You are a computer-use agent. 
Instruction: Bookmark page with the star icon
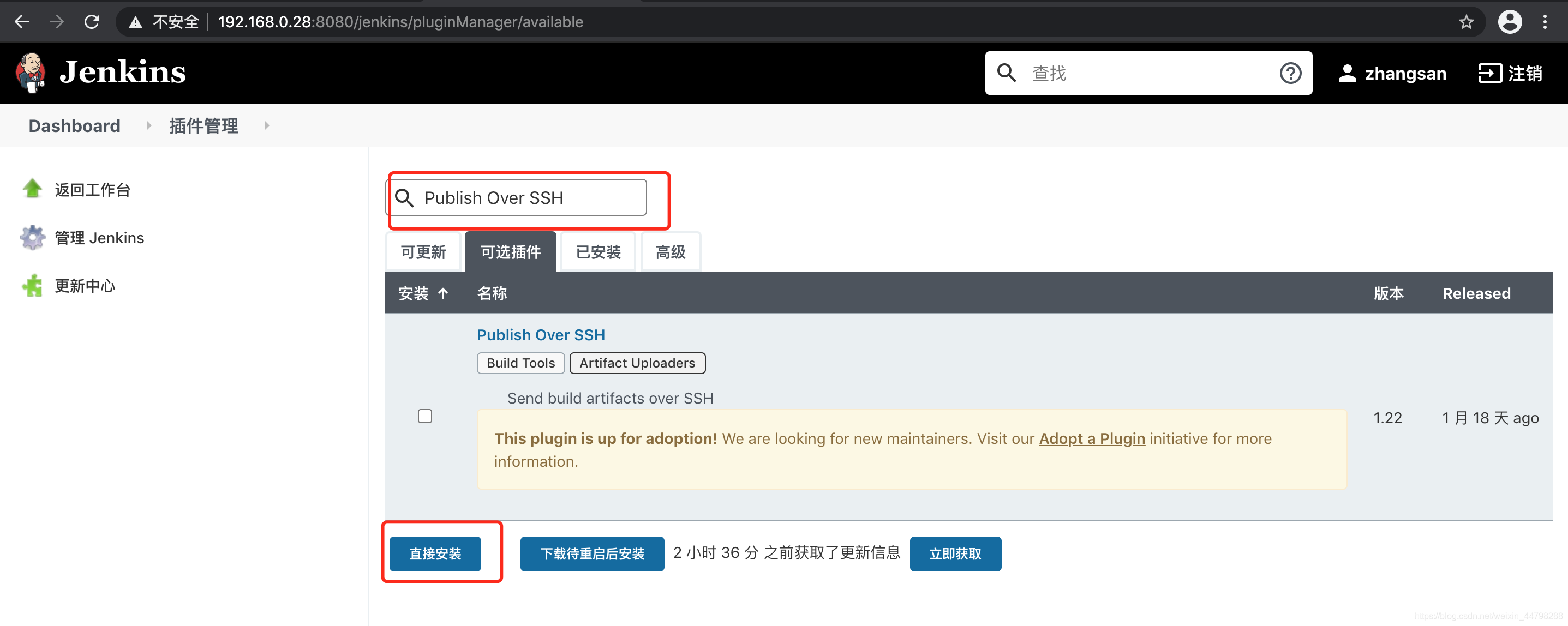coord(1467,22)
